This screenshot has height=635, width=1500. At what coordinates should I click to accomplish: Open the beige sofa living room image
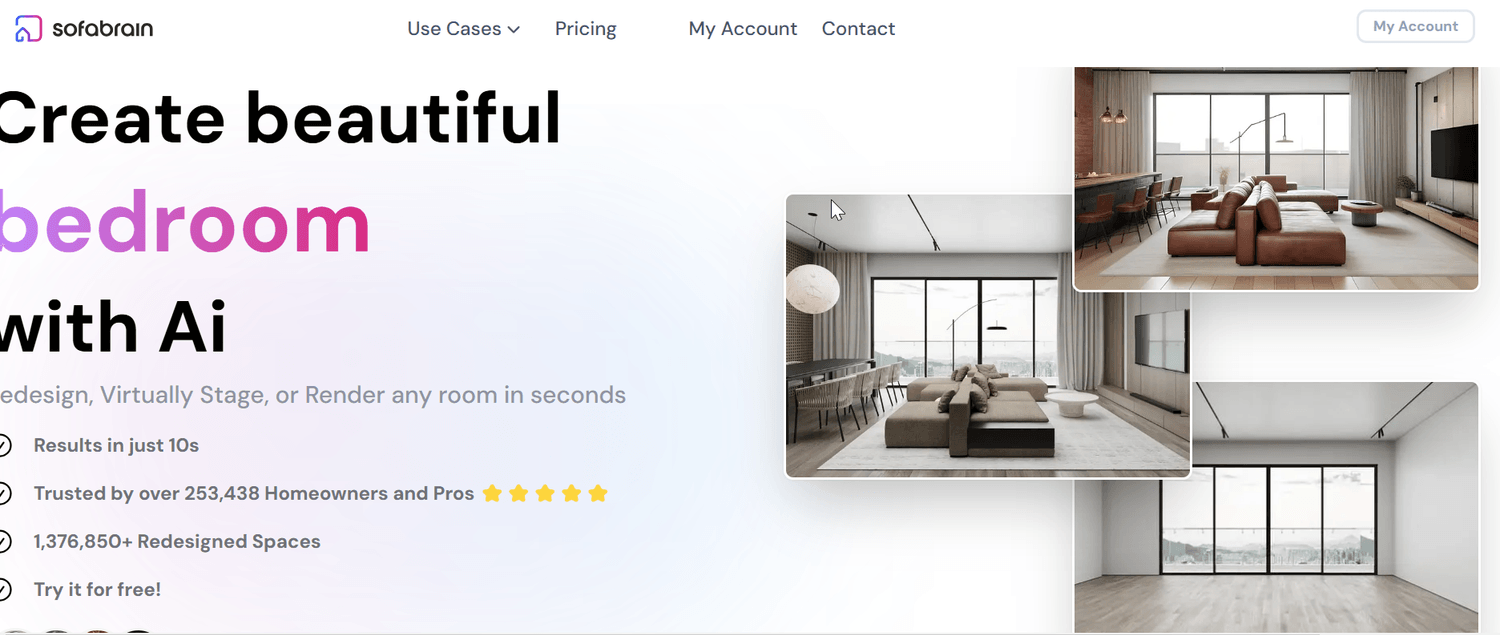987,336
